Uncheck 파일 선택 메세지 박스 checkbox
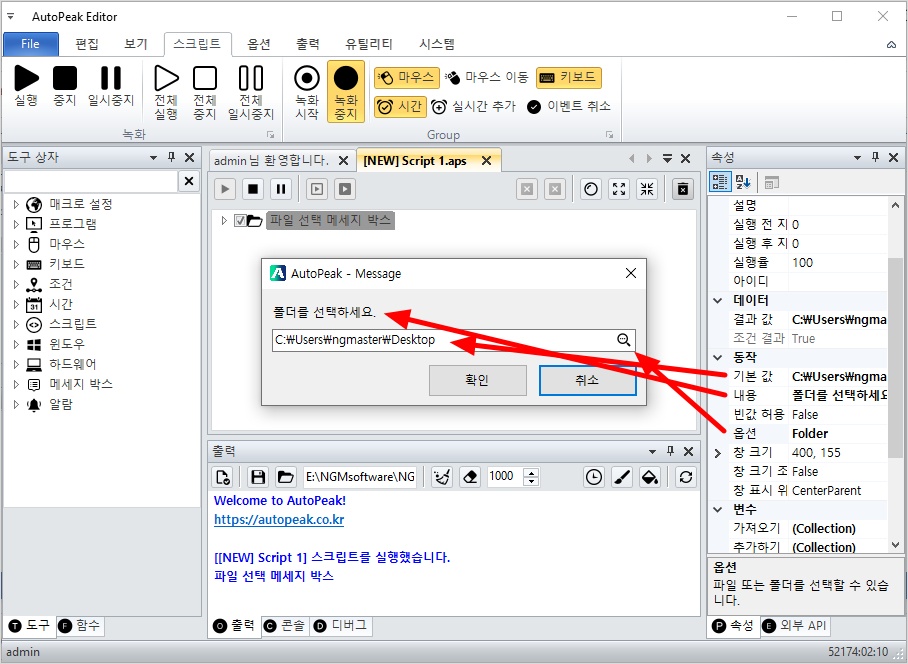This screenshot has height=664, width=908. pos(240,221)
